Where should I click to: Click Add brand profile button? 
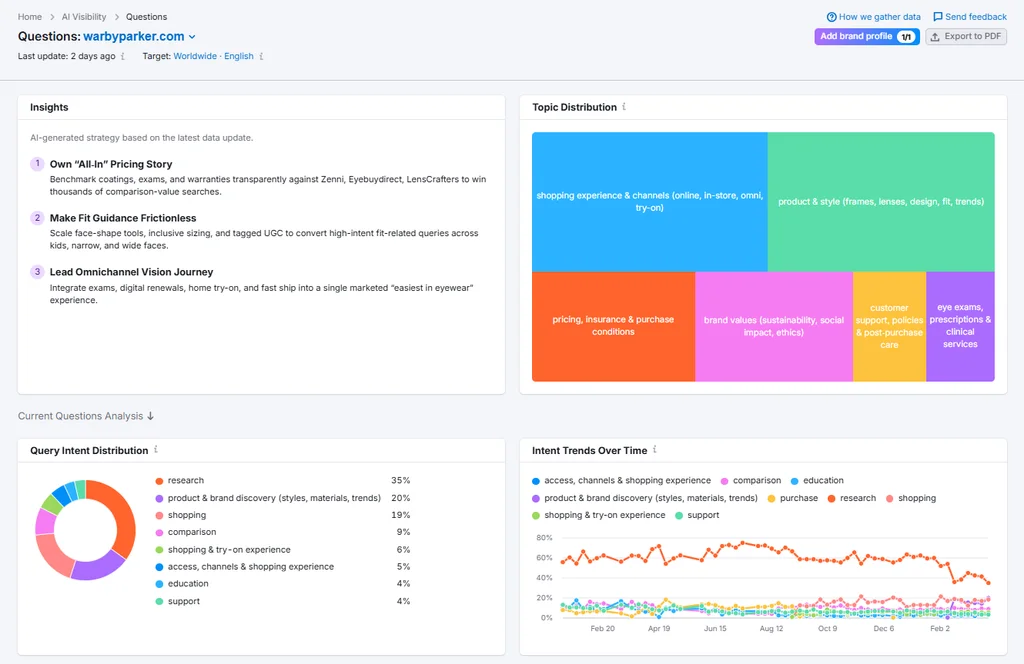tap(867, 37)
